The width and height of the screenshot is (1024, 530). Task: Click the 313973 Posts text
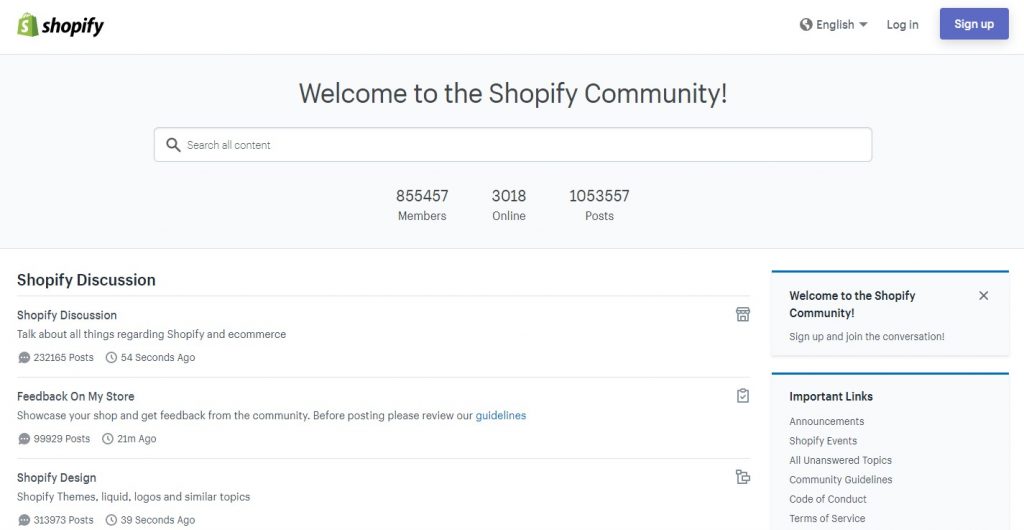(x=63, y=520)
